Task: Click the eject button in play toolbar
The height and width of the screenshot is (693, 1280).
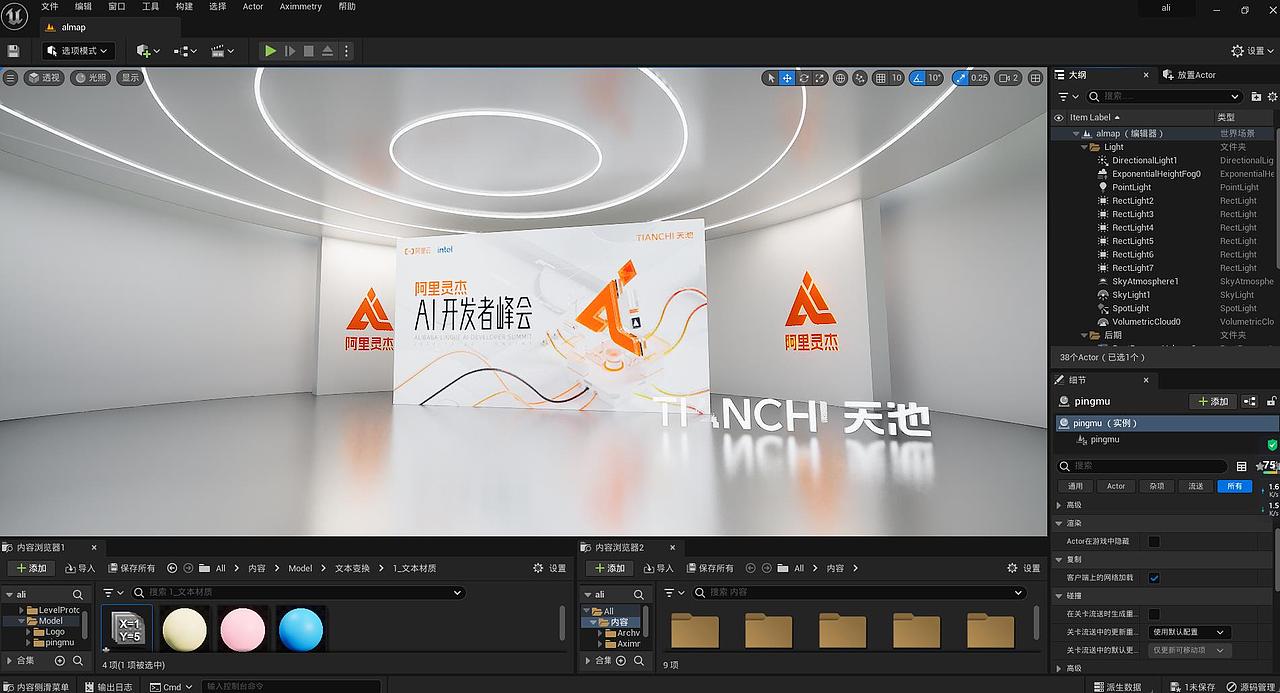Action: tap(327, 50)
